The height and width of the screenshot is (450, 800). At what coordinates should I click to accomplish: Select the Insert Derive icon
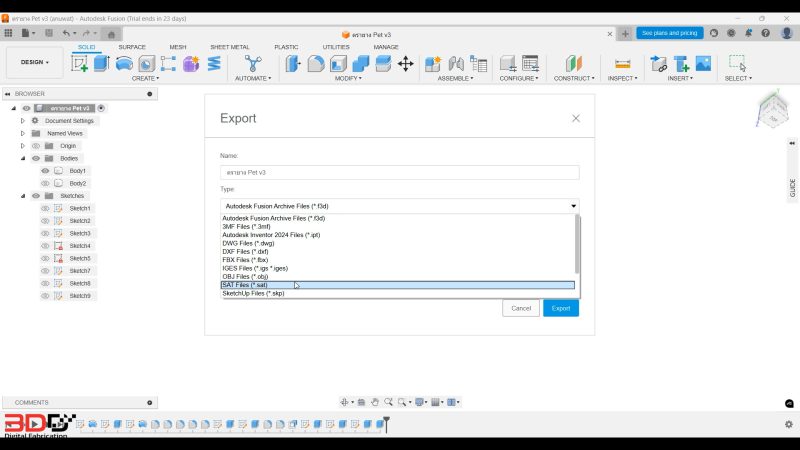pyautogui.click(x=659, y=64)
